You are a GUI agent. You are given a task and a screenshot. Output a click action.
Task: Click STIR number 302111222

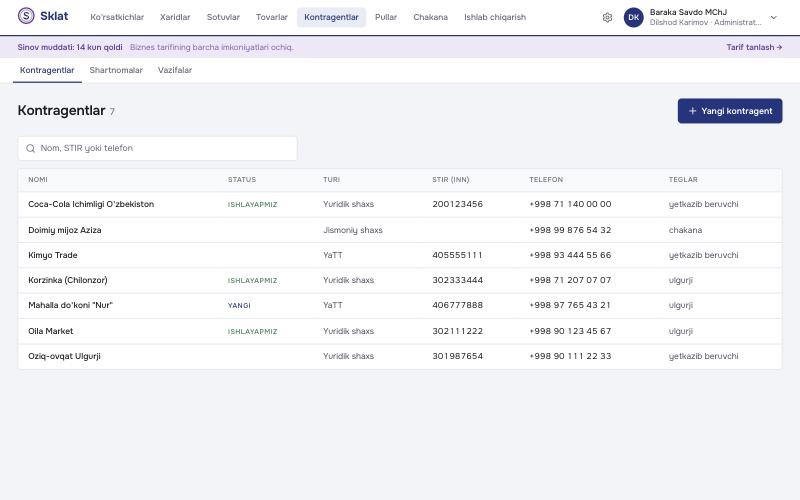[x=457, y=331]
